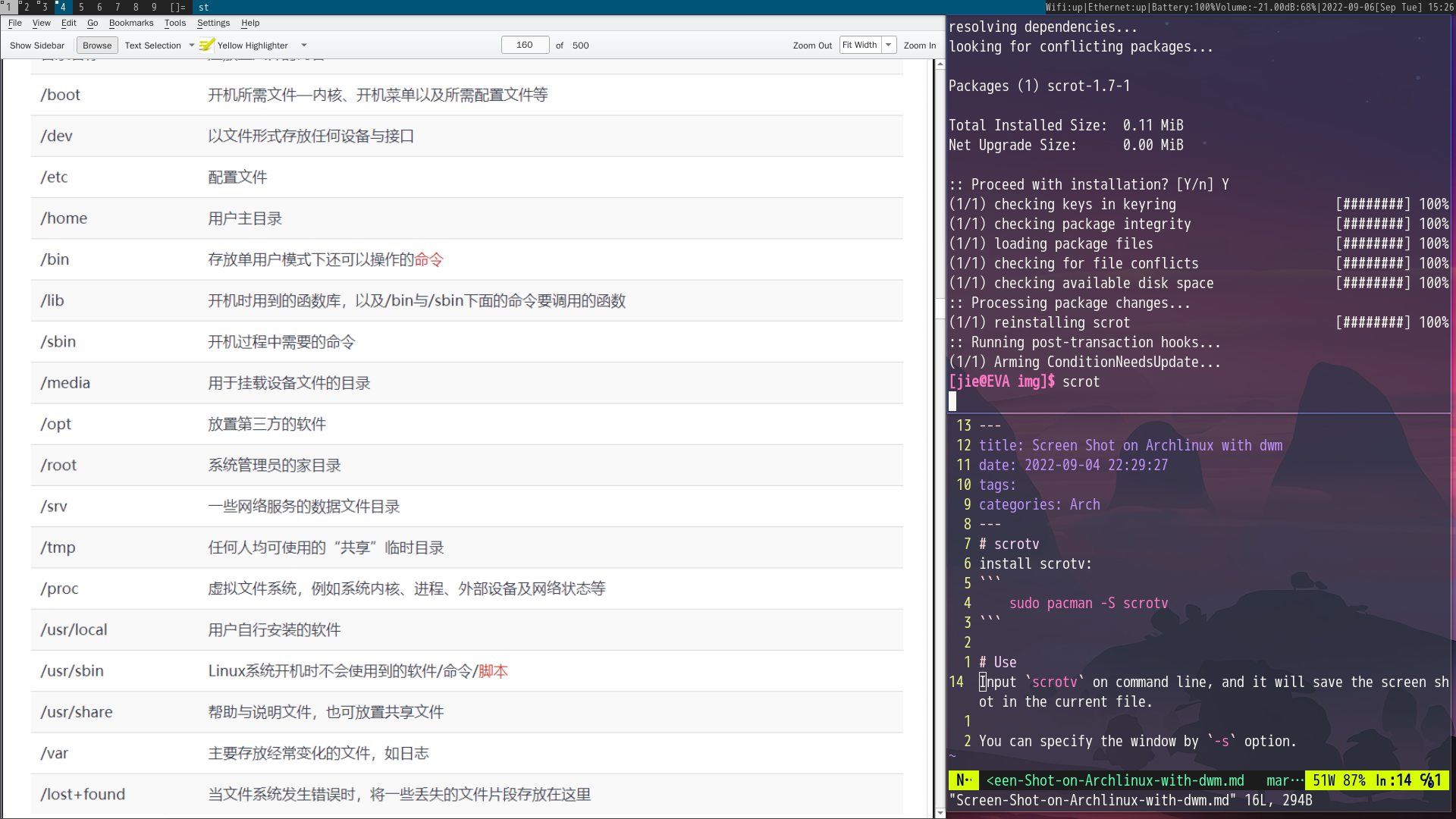
Task: Click the /boot row in the table
Action: click(466, 95)
